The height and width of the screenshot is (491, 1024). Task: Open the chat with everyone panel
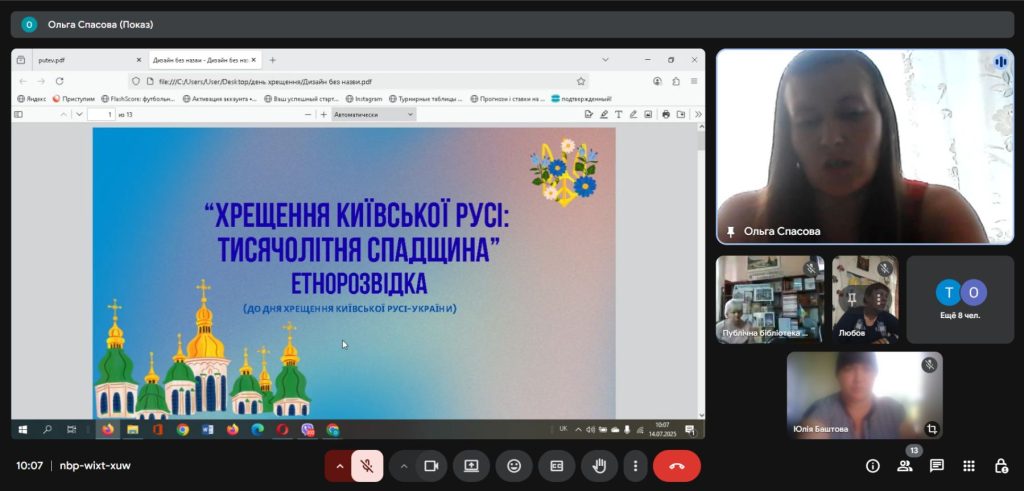click(x=937, y=466)
